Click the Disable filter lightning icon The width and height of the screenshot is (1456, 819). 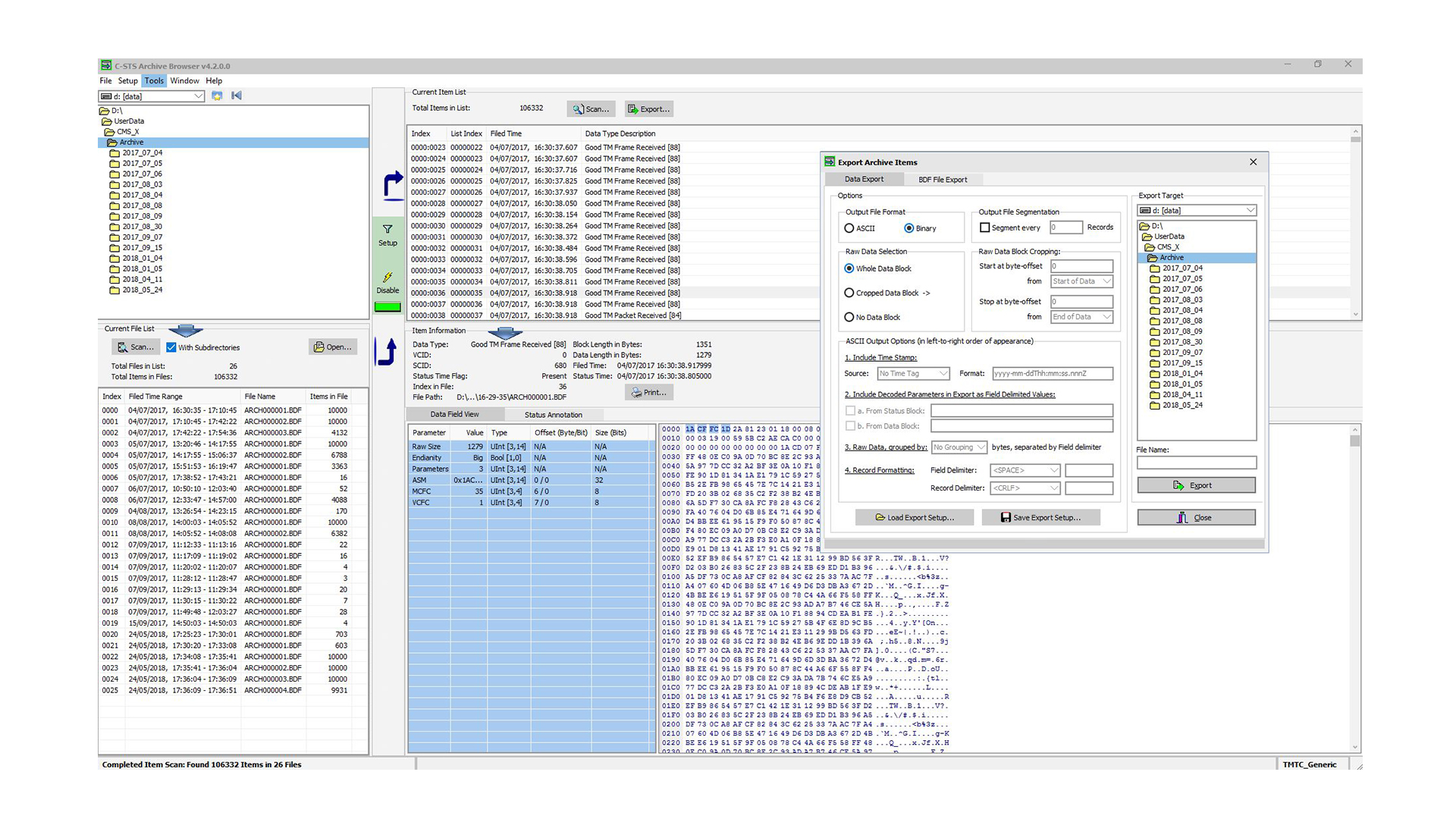coord(388,277)
